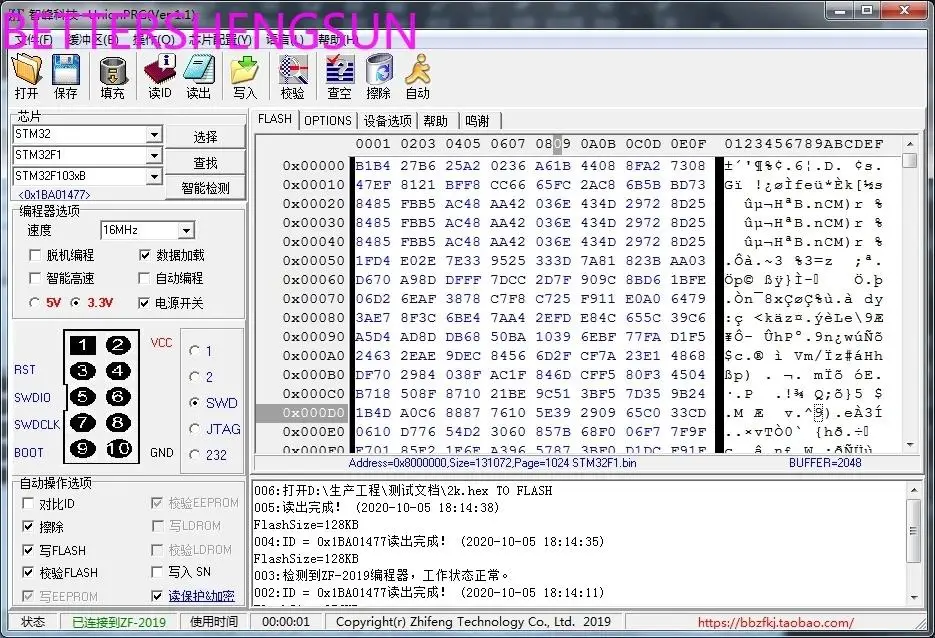Click pin 8 in the connector diagram
The height and width of the screenshot is (638, 935).
pos(118,423)
